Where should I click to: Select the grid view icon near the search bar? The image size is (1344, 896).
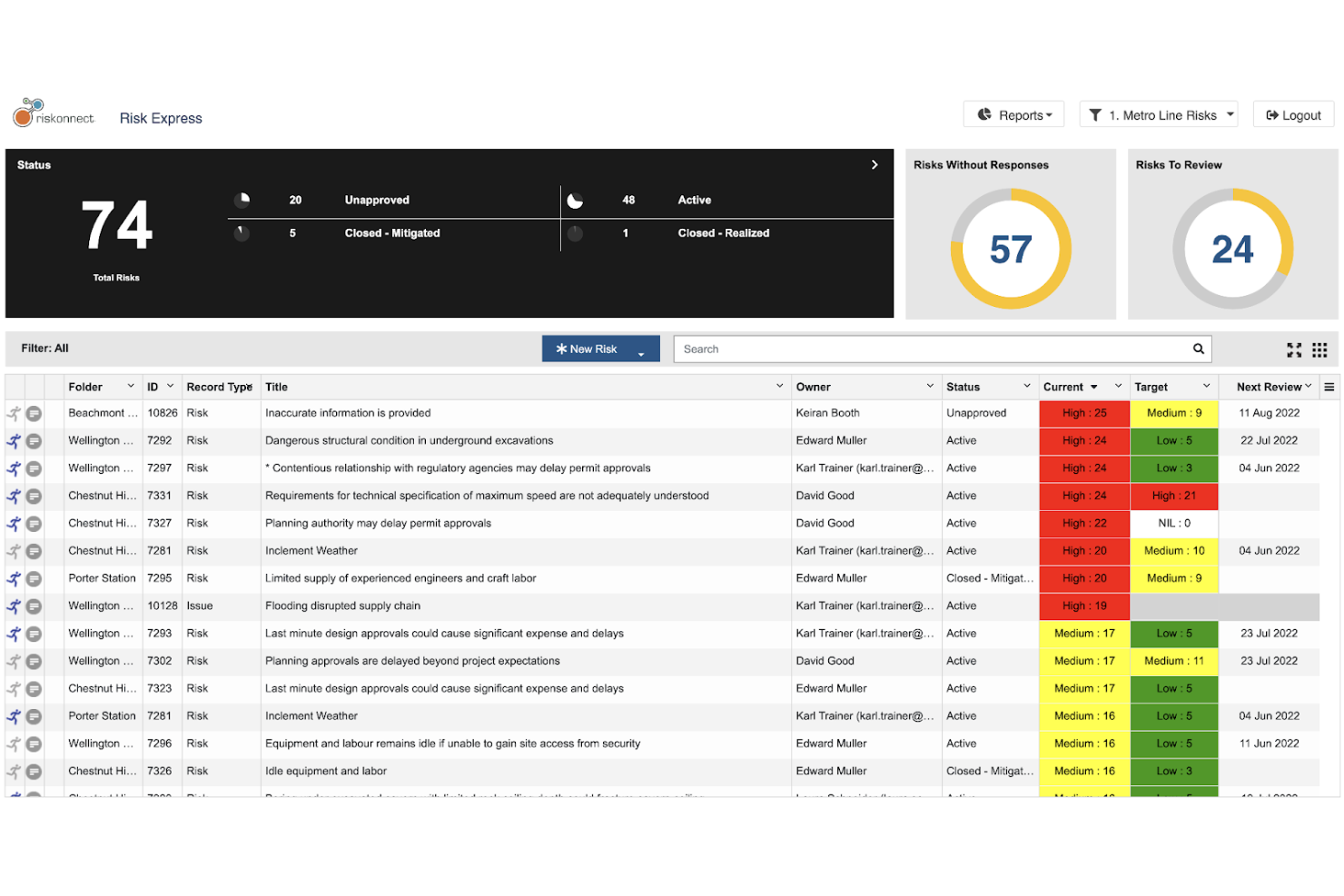pyautogui.click(x=1319, y=349)
